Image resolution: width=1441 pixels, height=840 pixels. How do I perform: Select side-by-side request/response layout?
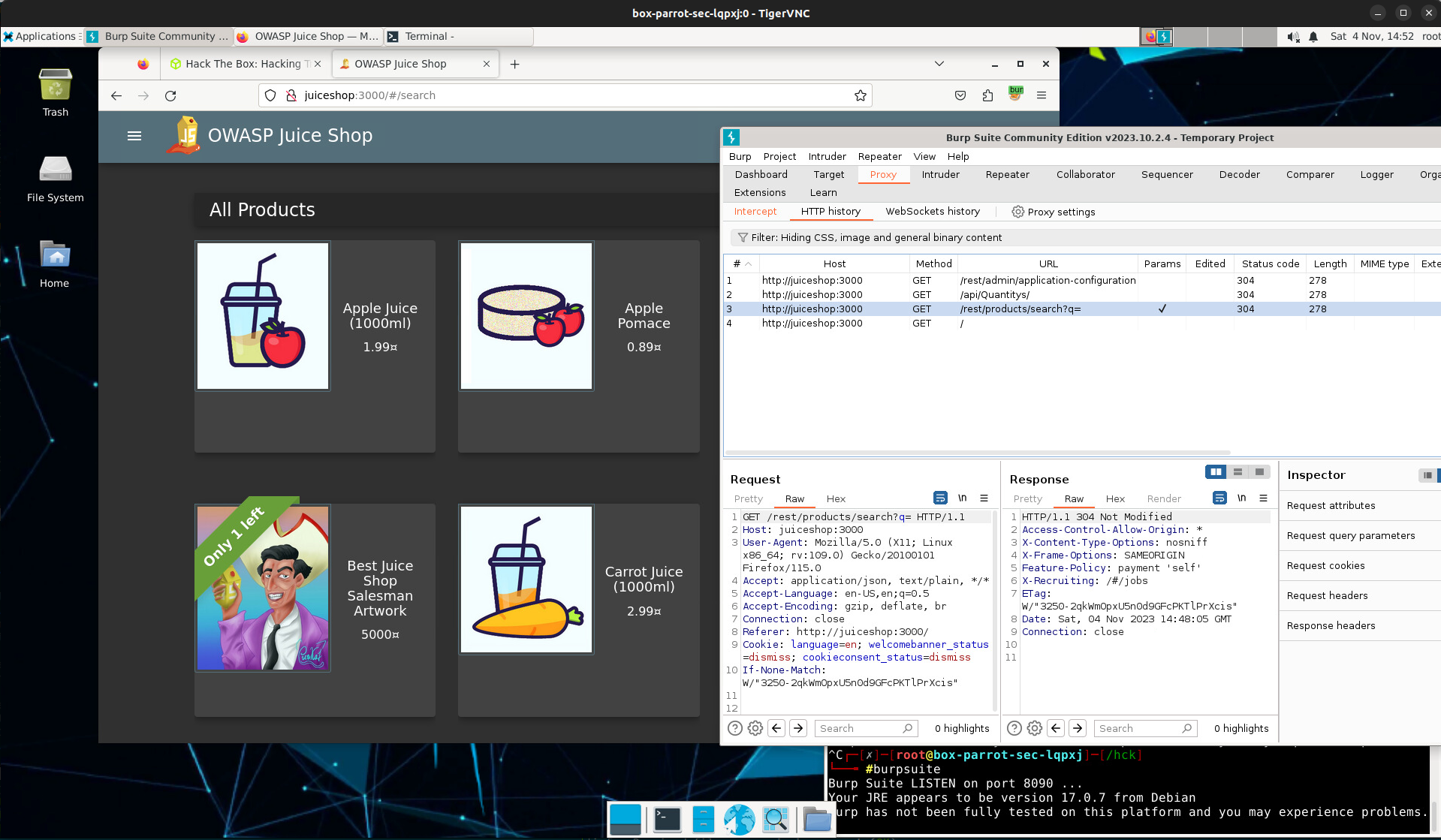(x=1216, y=471)
